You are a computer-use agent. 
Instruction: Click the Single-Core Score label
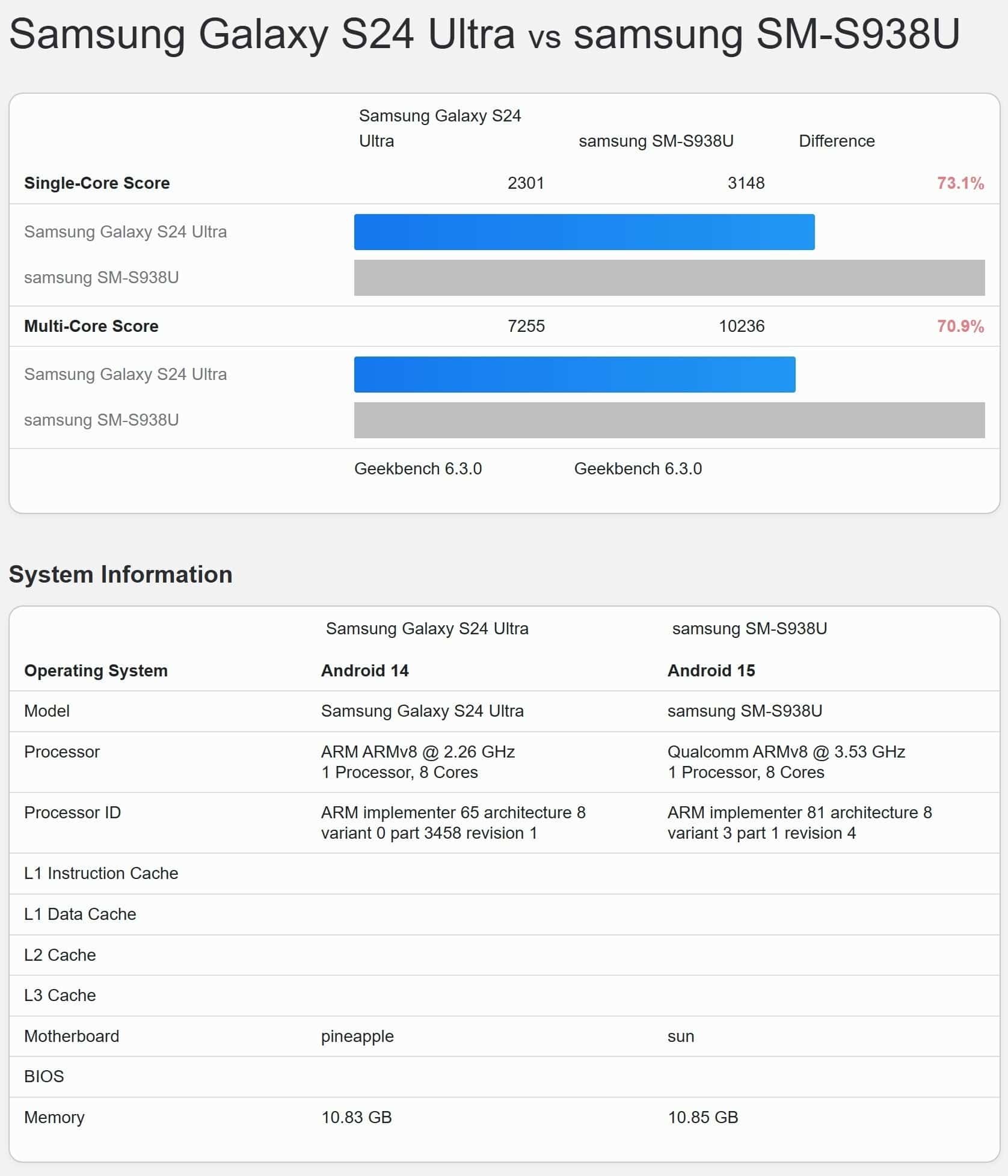point(97,183)
